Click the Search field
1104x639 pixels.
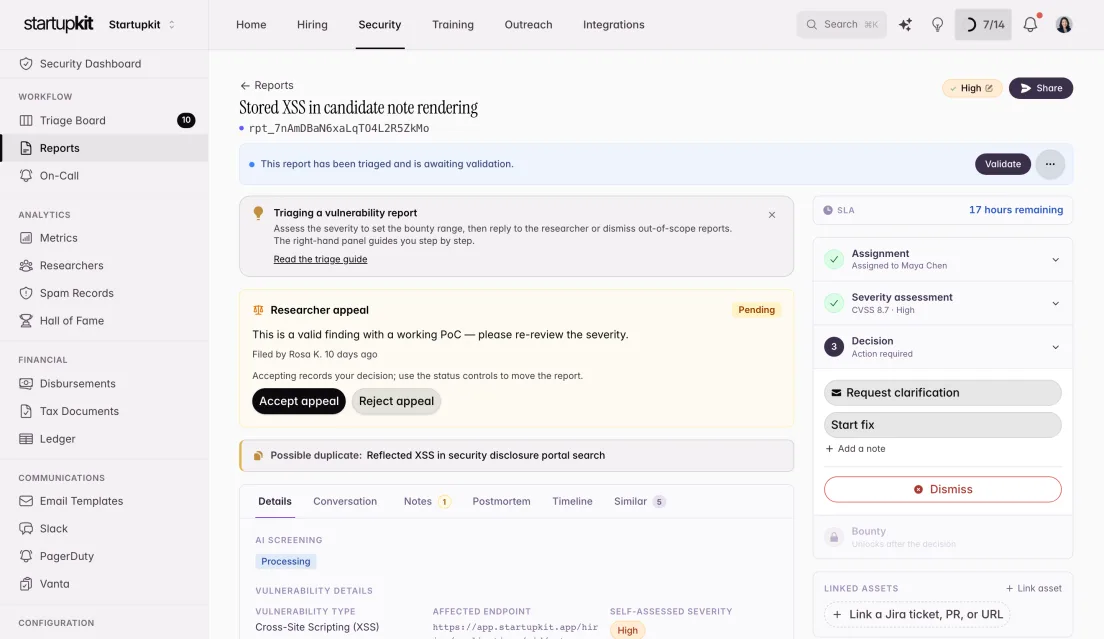pyautogui.click(x=841, y=25)
